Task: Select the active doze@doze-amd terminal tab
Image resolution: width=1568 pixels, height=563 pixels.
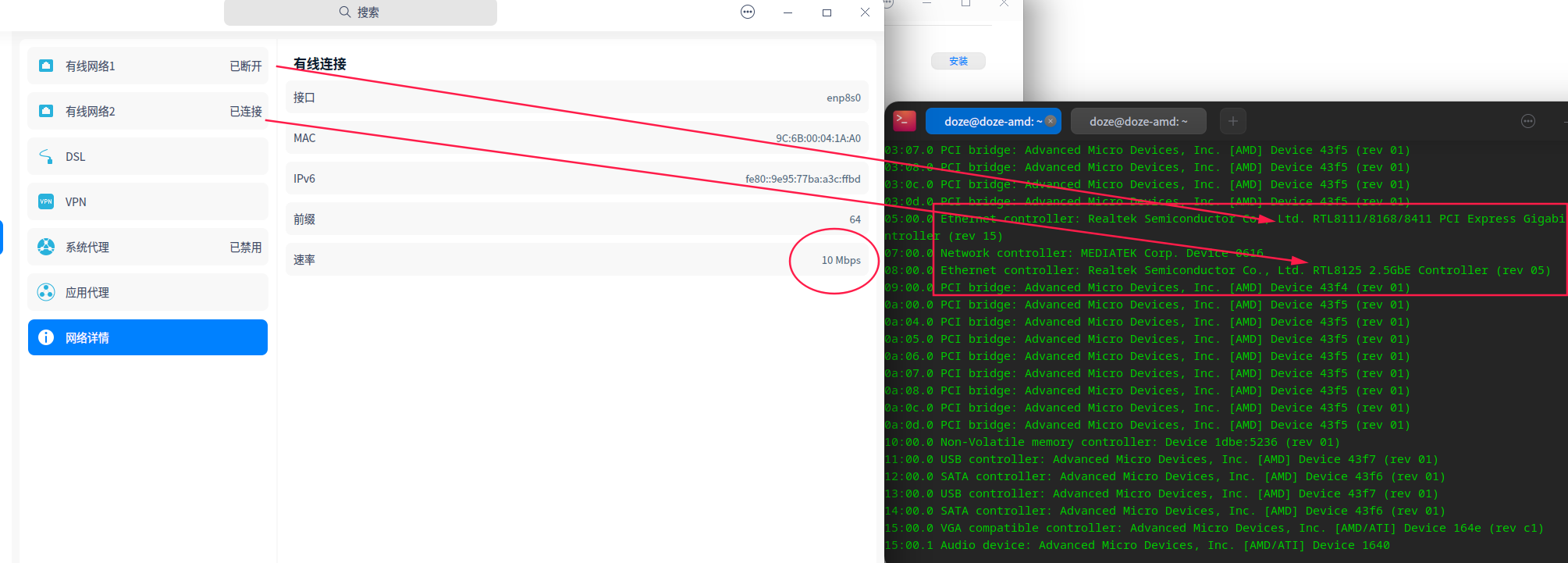Action: (993, 121)
